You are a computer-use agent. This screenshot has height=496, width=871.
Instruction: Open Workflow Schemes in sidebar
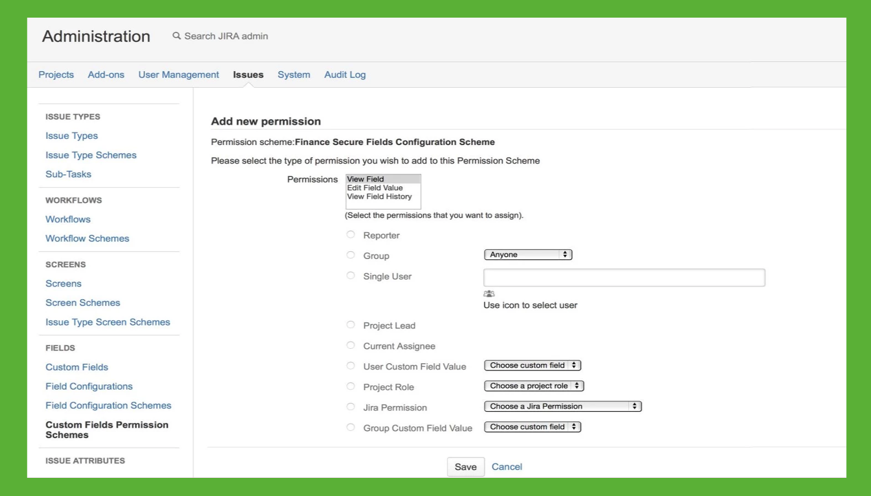(x=87, y=239)
